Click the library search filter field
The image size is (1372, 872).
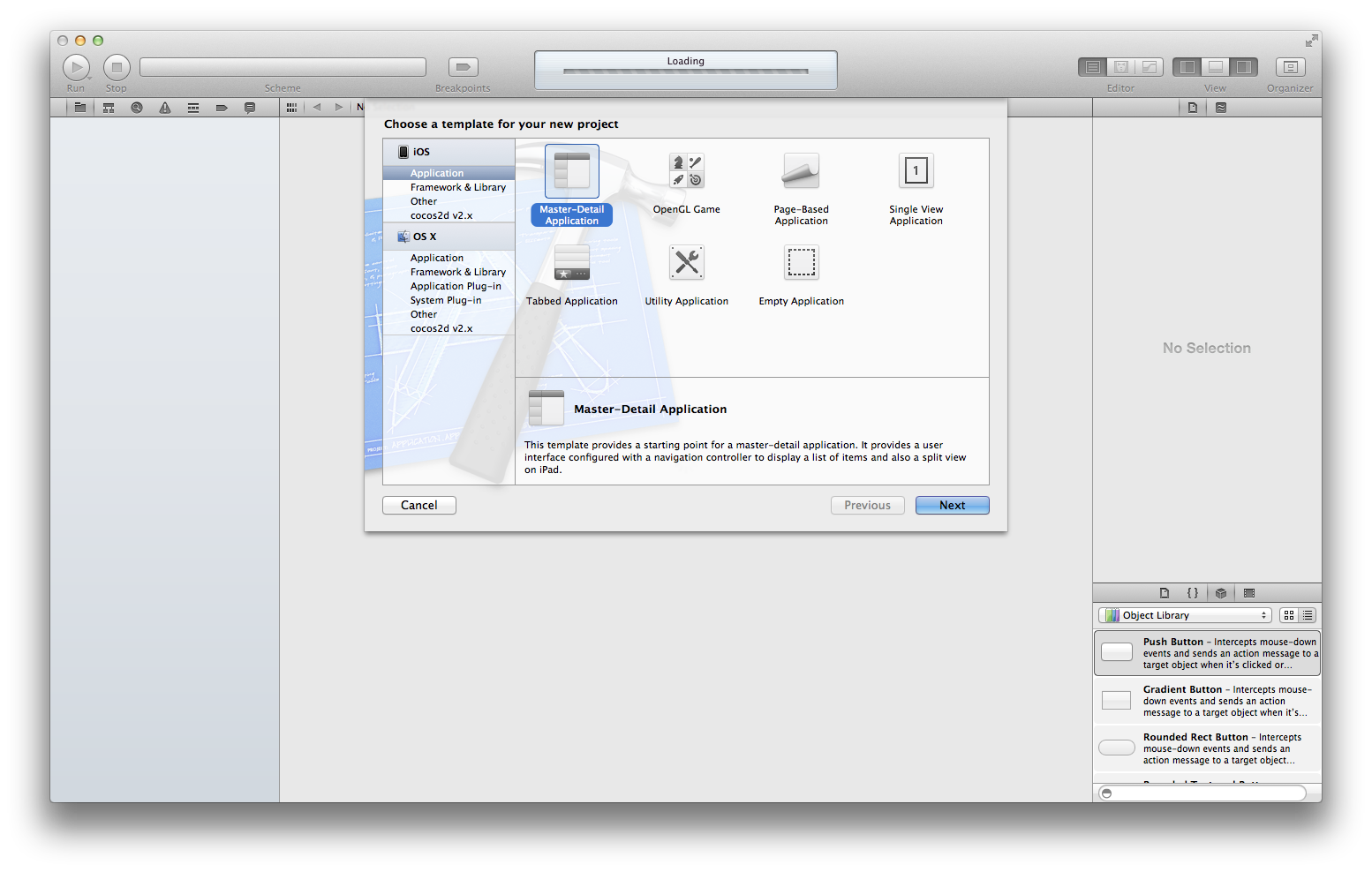click(1202, 793)
